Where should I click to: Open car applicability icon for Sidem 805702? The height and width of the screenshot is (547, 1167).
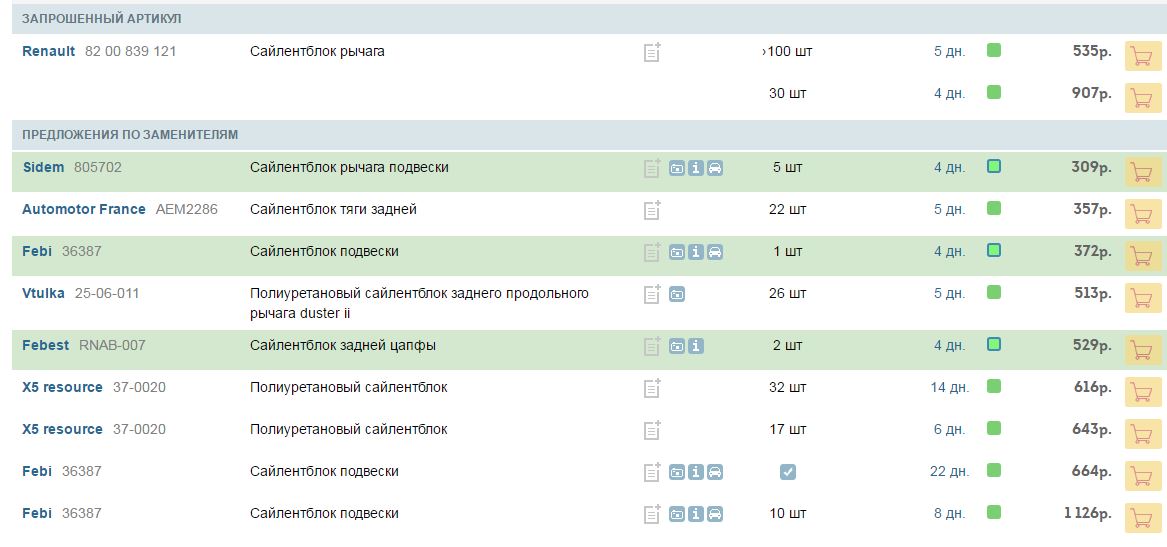(x=714, y=168)
